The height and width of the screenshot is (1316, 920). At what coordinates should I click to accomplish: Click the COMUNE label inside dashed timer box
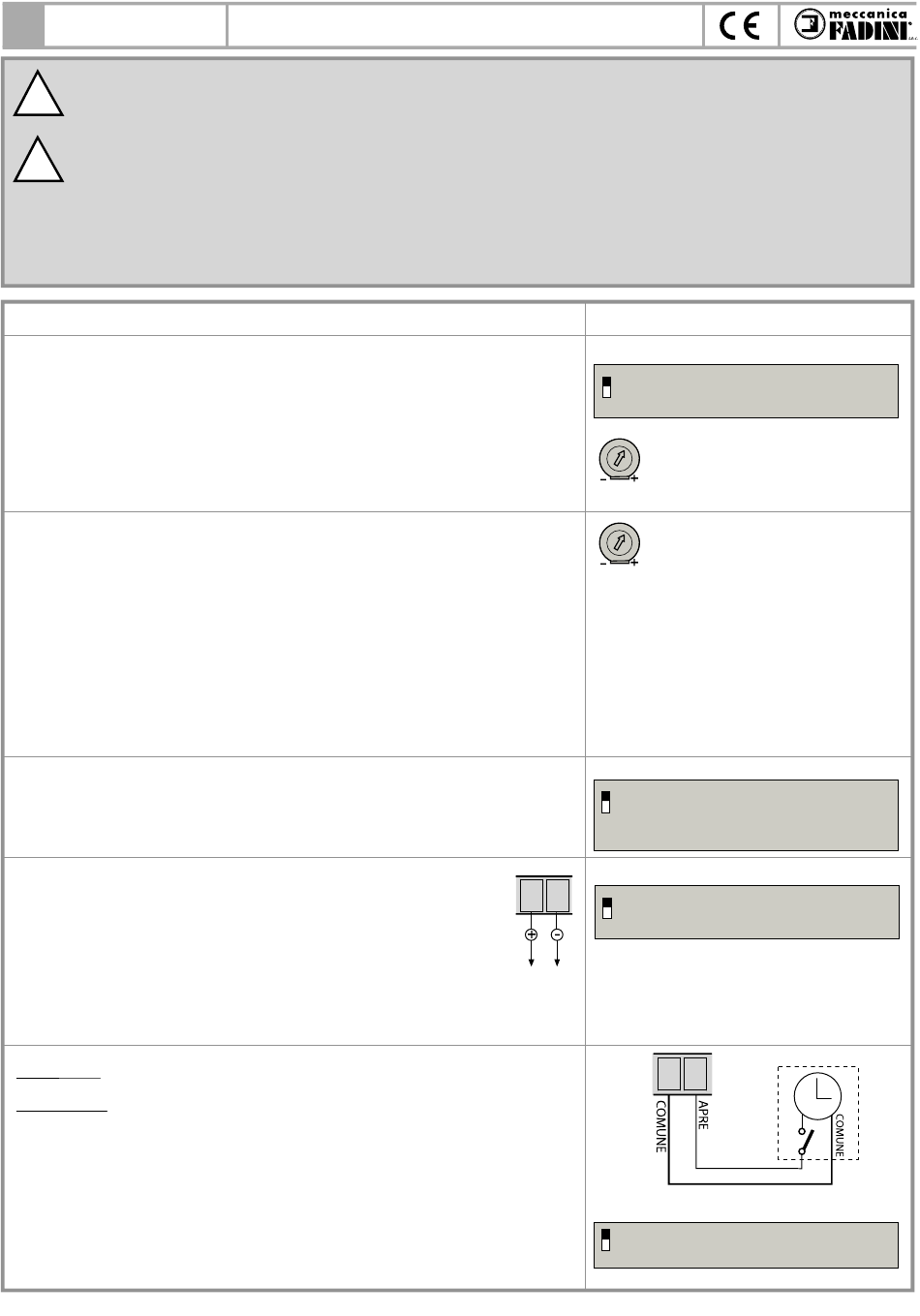pos(840,1136)
